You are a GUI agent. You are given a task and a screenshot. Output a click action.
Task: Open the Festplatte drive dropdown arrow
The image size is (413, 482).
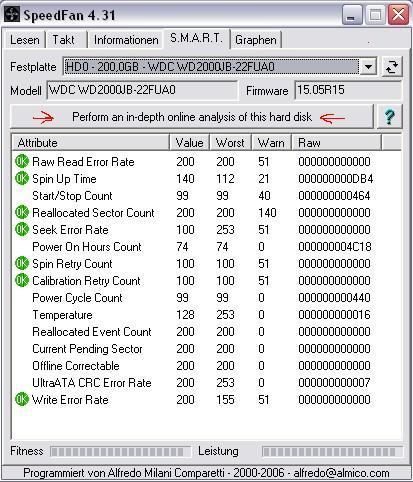tap(368, 67)
